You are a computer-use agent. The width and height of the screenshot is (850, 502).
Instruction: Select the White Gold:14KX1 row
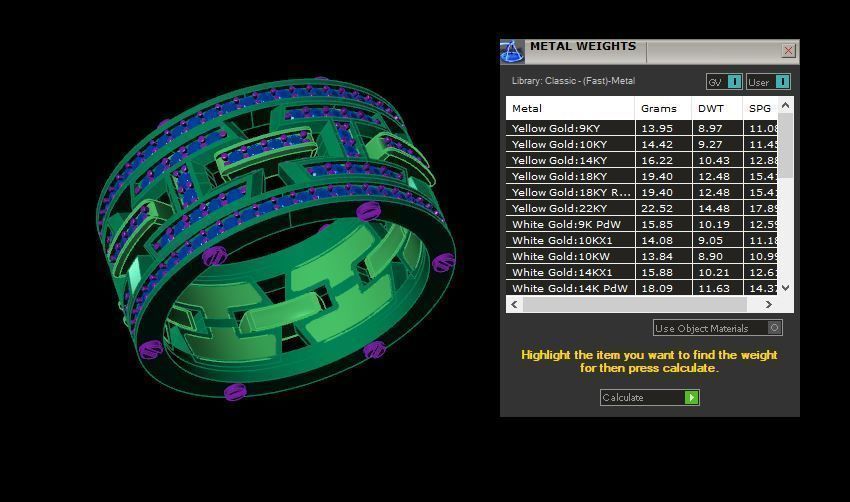pyautogui.click(x=642, y=272)
